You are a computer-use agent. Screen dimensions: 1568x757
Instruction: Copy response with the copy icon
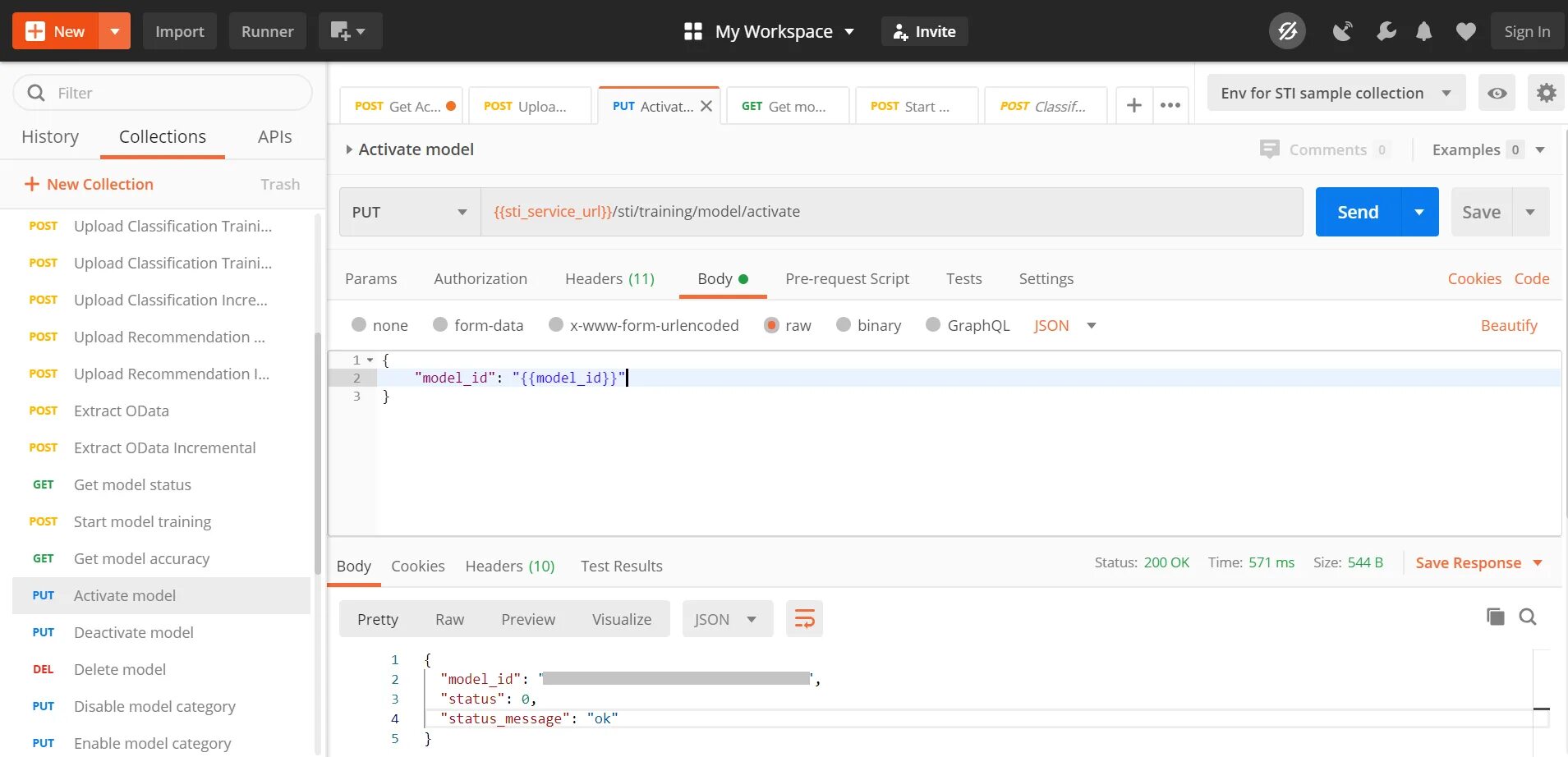pyautogui.click(x=1495, y=617)
